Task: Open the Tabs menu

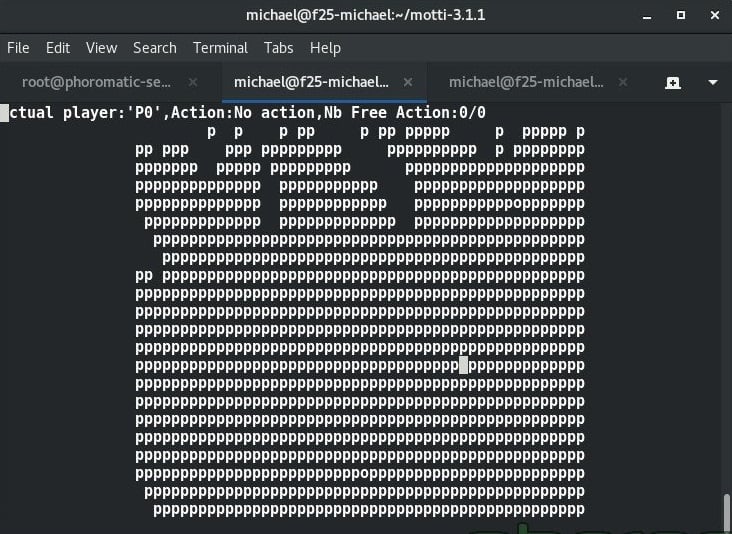Action: coord(279,47)
